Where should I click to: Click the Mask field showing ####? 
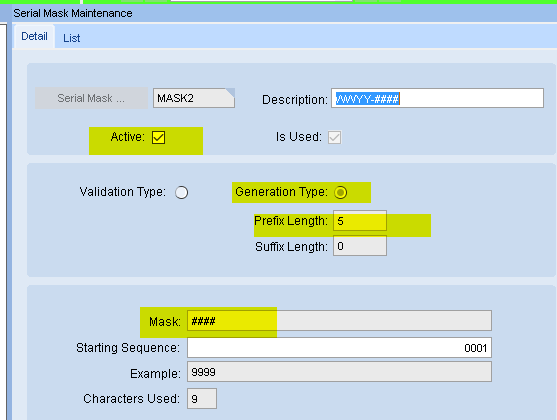(x=339, y=321)
